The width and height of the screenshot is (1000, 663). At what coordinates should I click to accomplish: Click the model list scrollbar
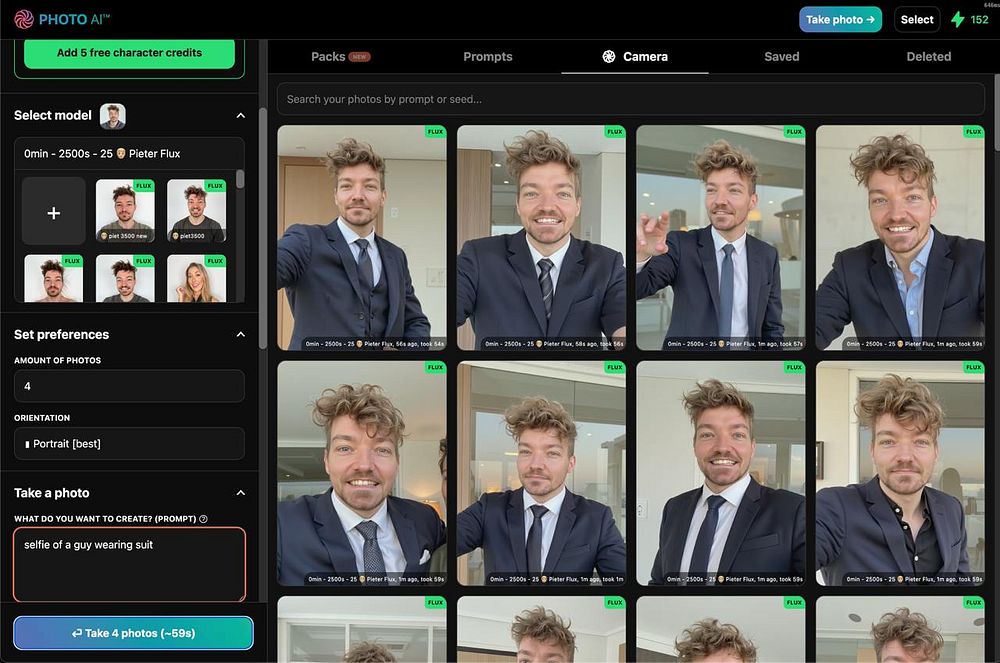240,179
